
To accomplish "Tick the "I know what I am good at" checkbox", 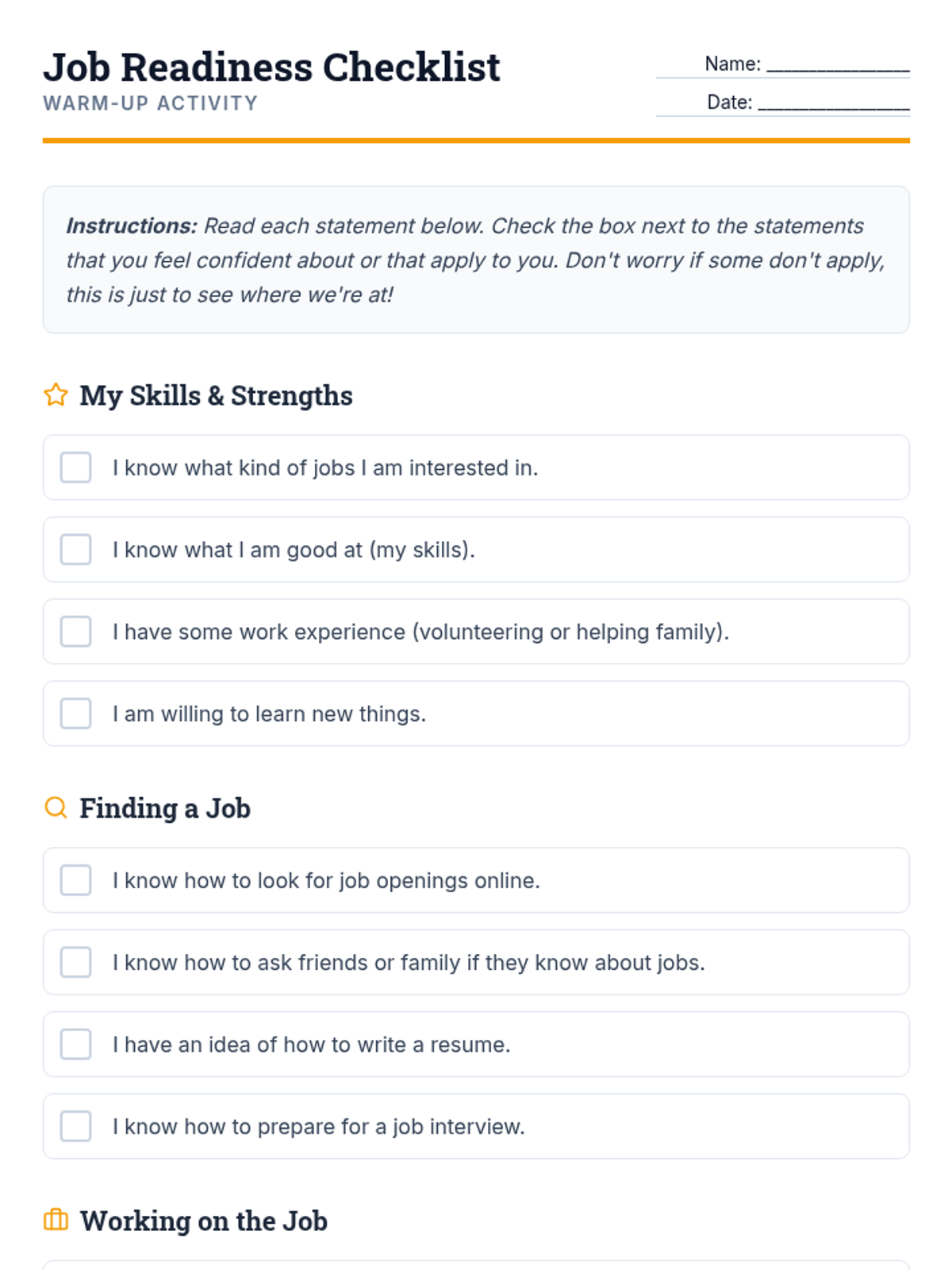I will pyautogui.click(x=76, y=549).
